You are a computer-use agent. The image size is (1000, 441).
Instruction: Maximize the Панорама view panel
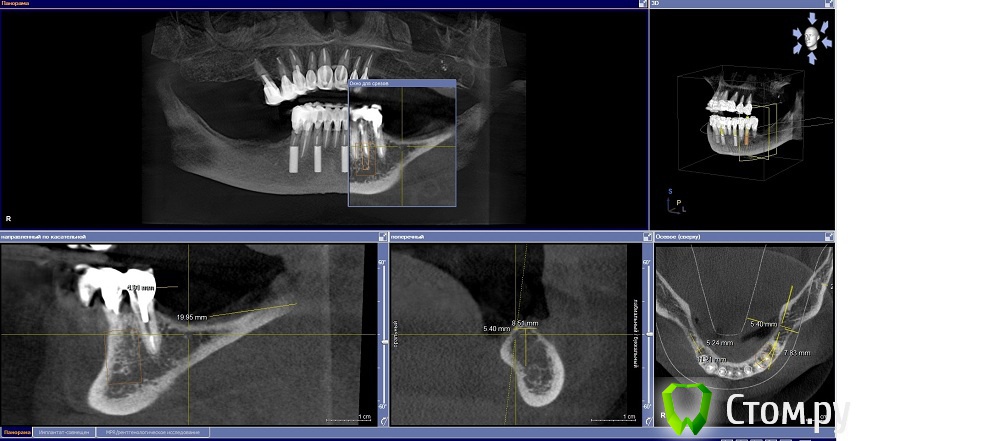click(x=642, y=4)
